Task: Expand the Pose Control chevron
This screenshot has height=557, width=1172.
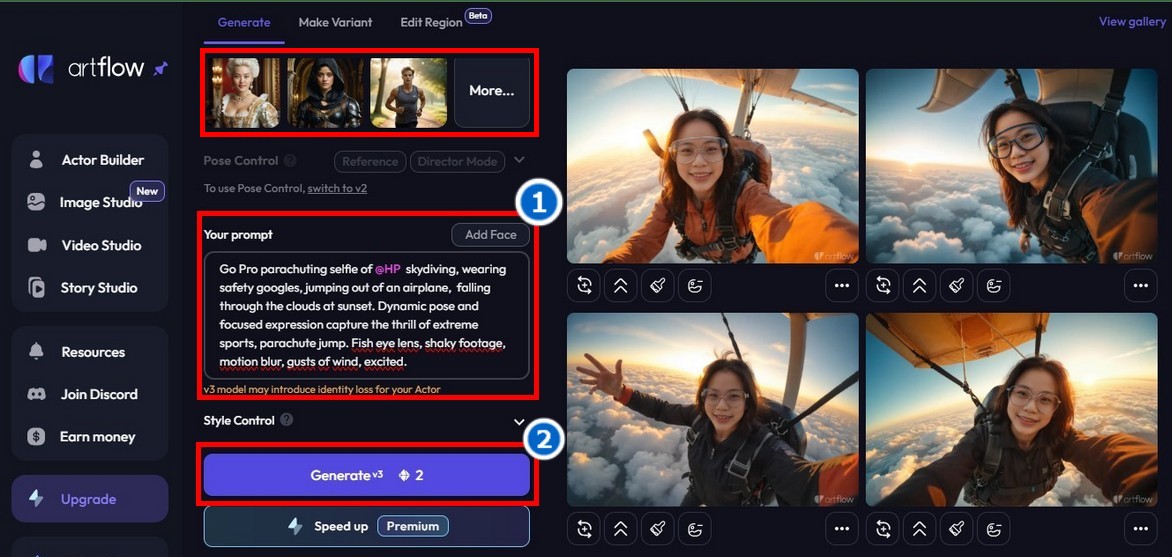Action: [x=519, y=160]
